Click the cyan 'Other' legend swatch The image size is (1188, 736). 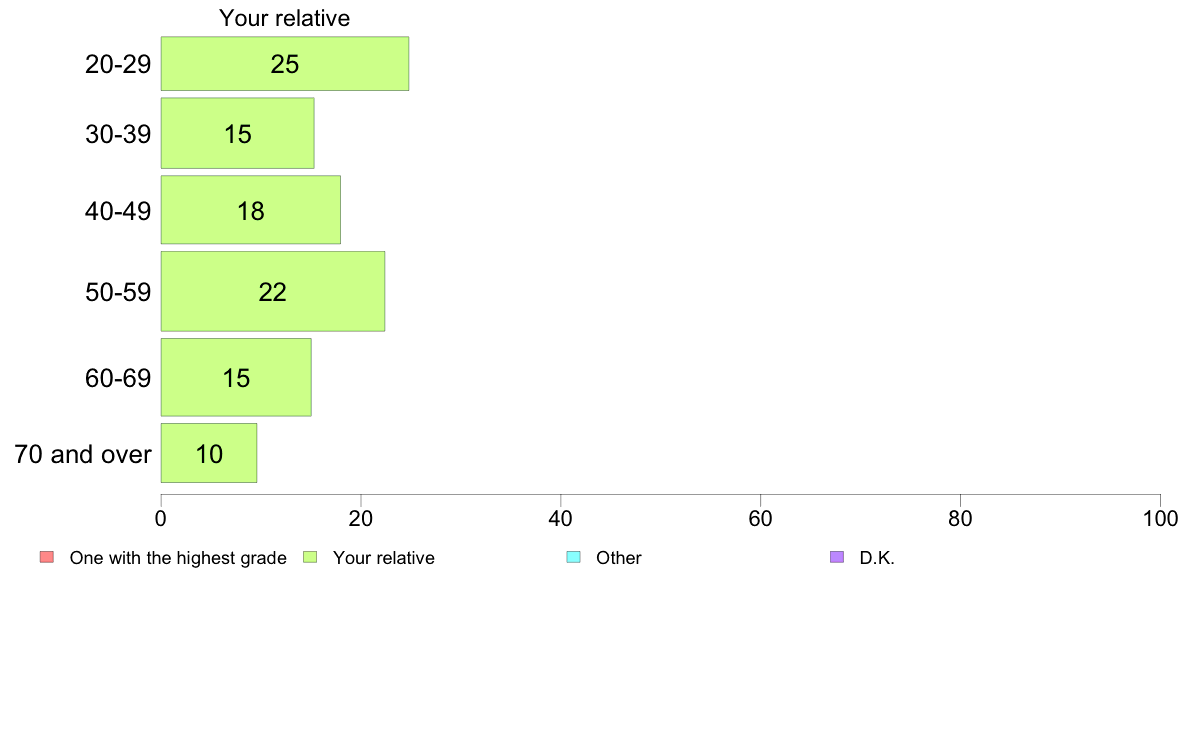(x=574, y=557)
